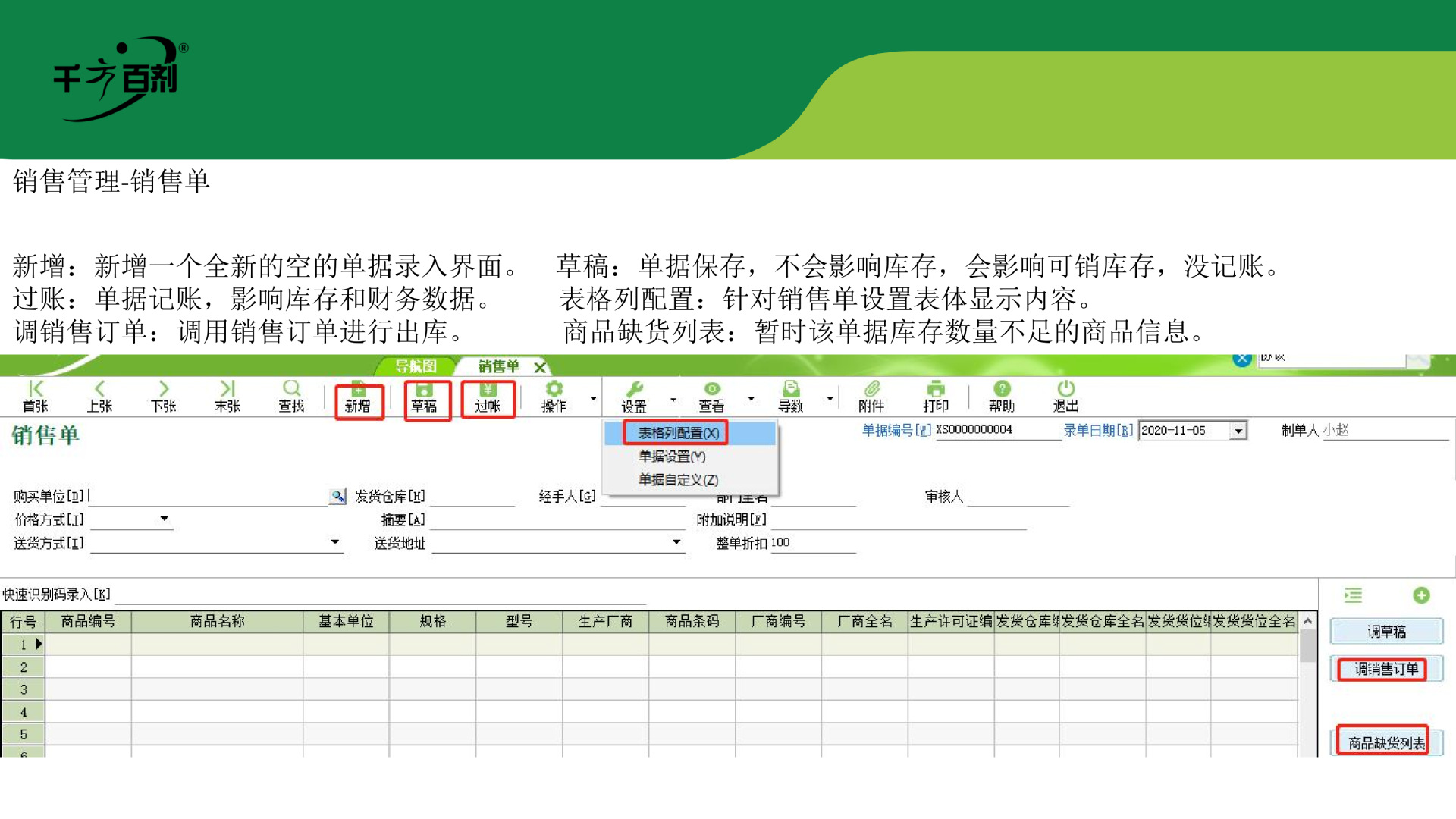
Task: Expand the 设置 dropdown arrow
Action: coord(673,399)
